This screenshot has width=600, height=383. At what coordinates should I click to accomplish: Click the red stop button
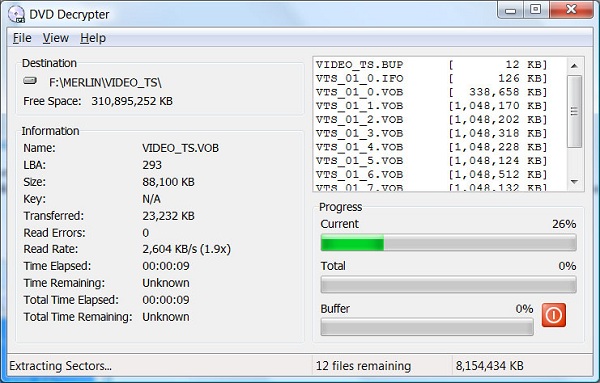[x=554, y=315]
